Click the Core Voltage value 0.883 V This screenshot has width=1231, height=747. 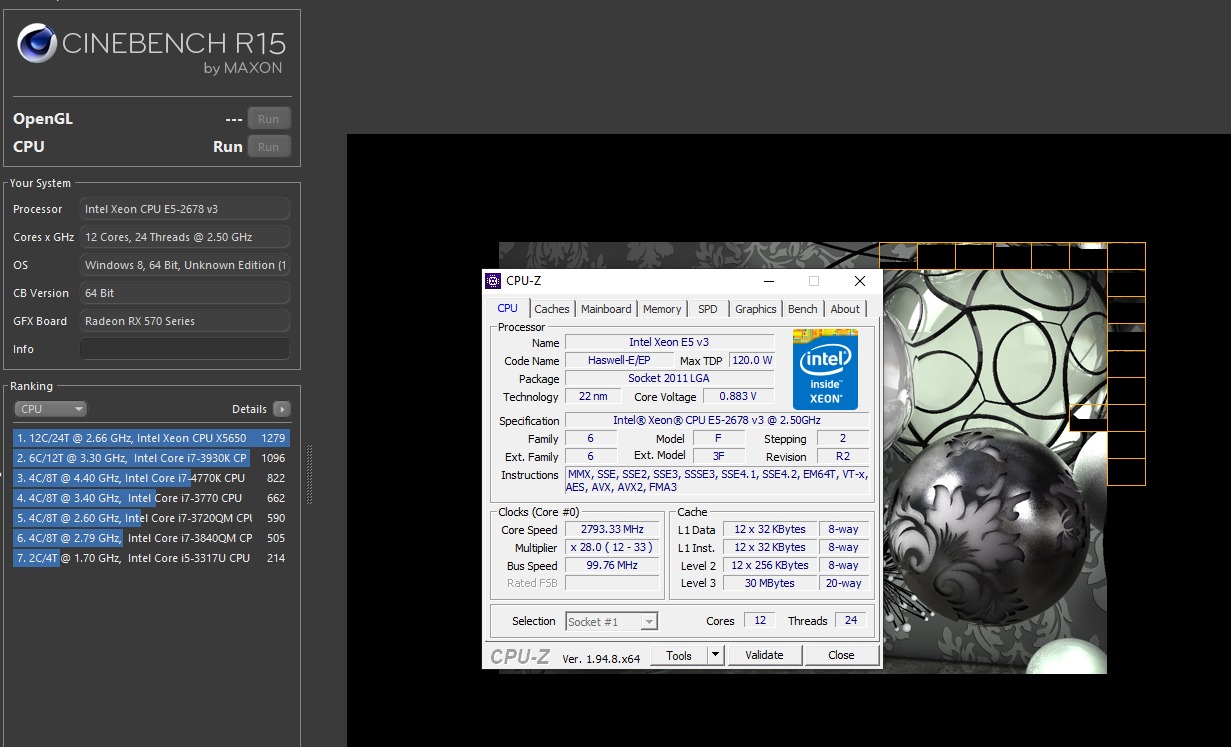[738, 396]
